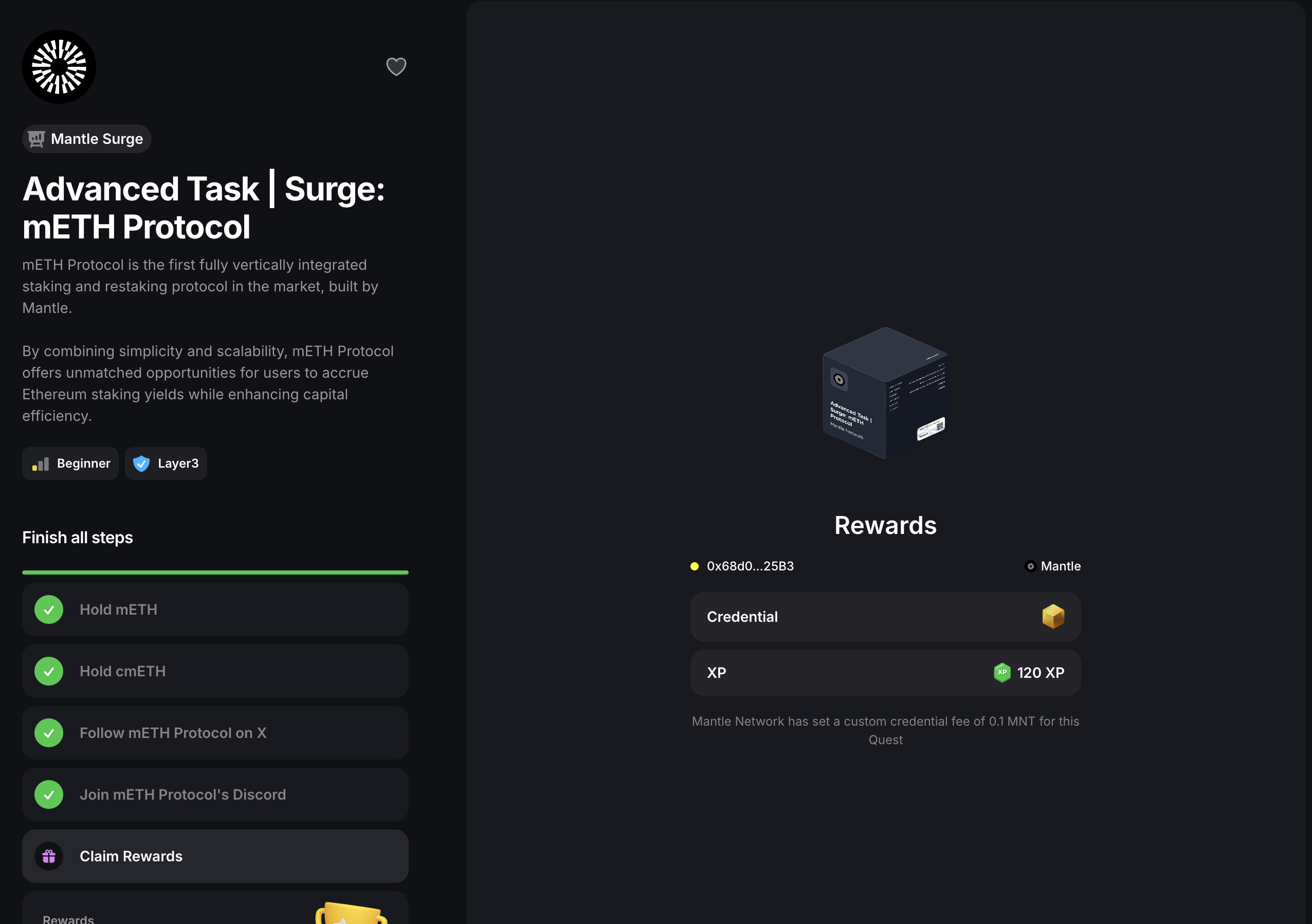Open the Mantle Surge round logo

(59, 67)
